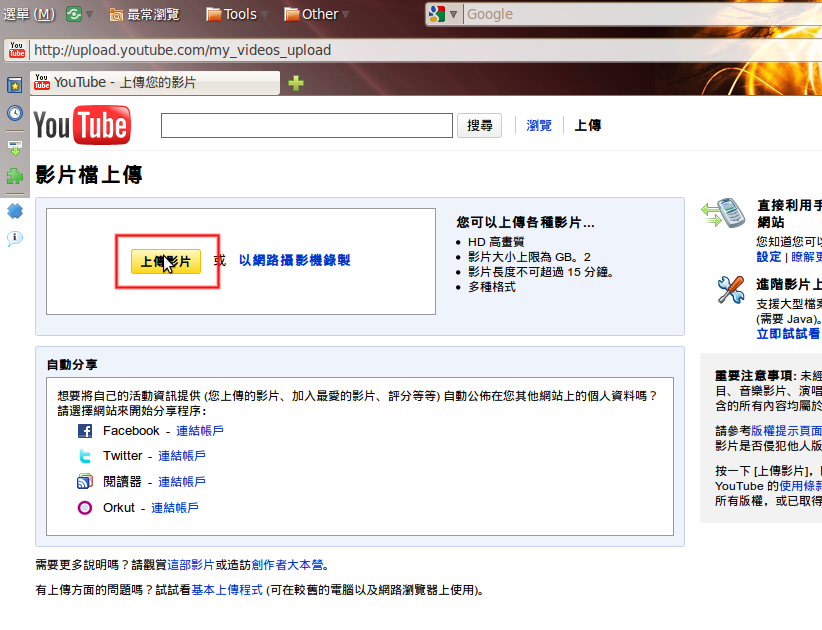This screenshot has height=630, width=822.
Task: Click the green sync icon in toolbar
Action: click(74, 14)
